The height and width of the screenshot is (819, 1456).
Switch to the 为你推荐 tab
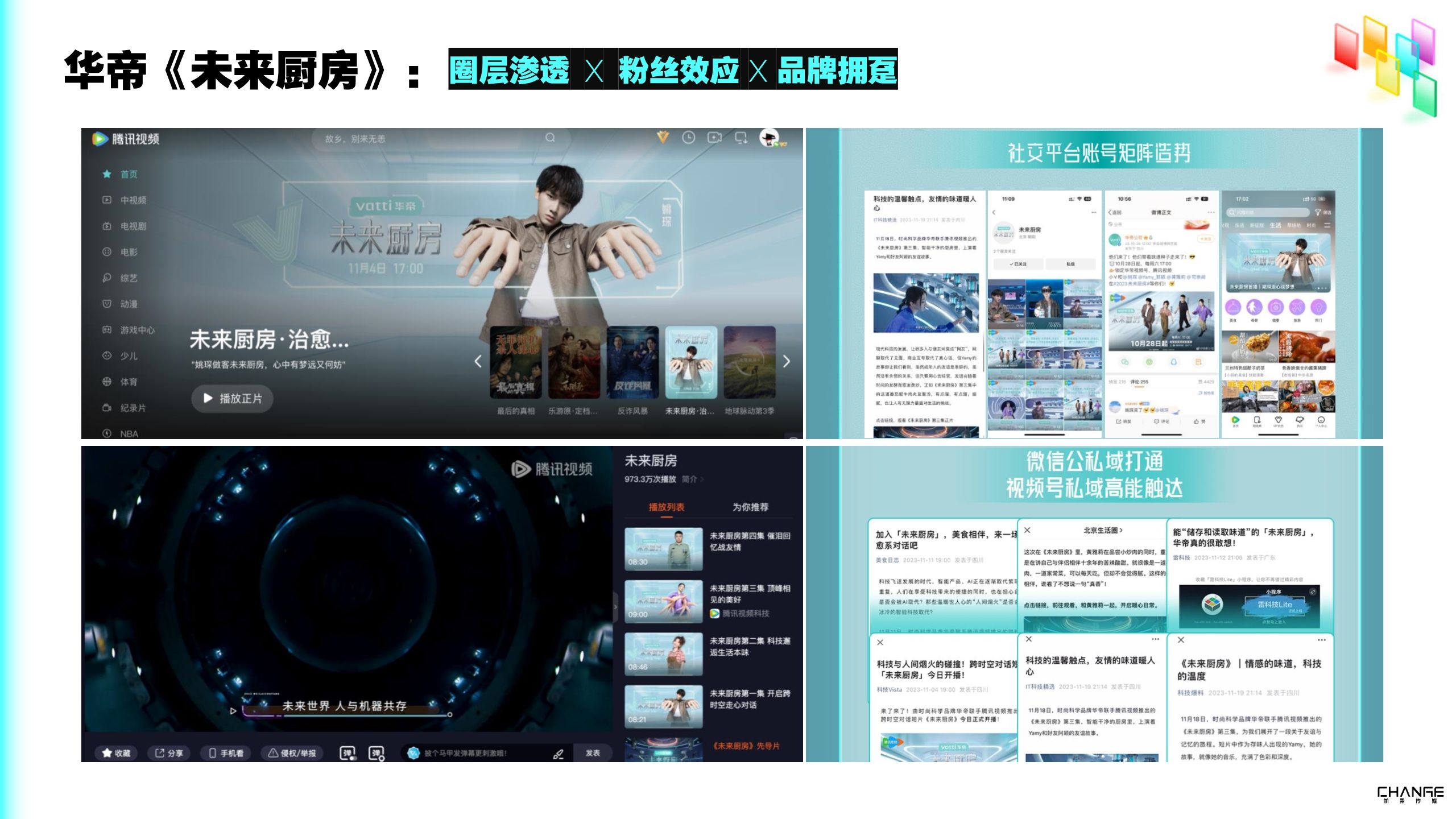tap(750, 507)
